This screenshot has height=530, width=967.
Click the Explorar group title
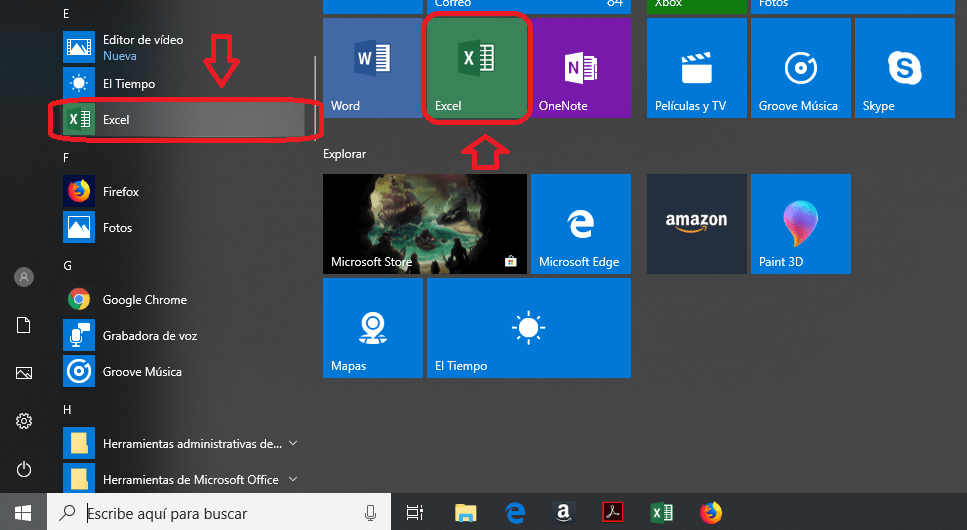click(344, 154)
